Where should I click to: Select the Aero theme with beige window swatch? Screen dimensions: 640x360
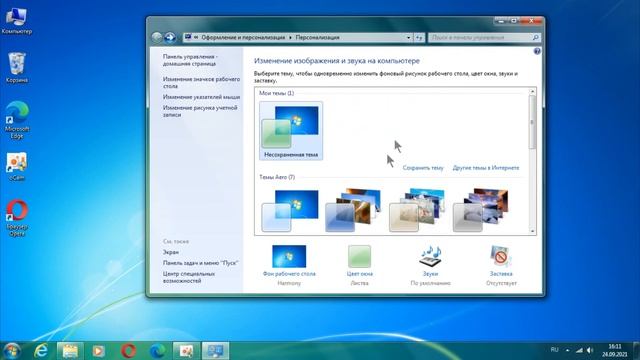(x=417, y=210)
